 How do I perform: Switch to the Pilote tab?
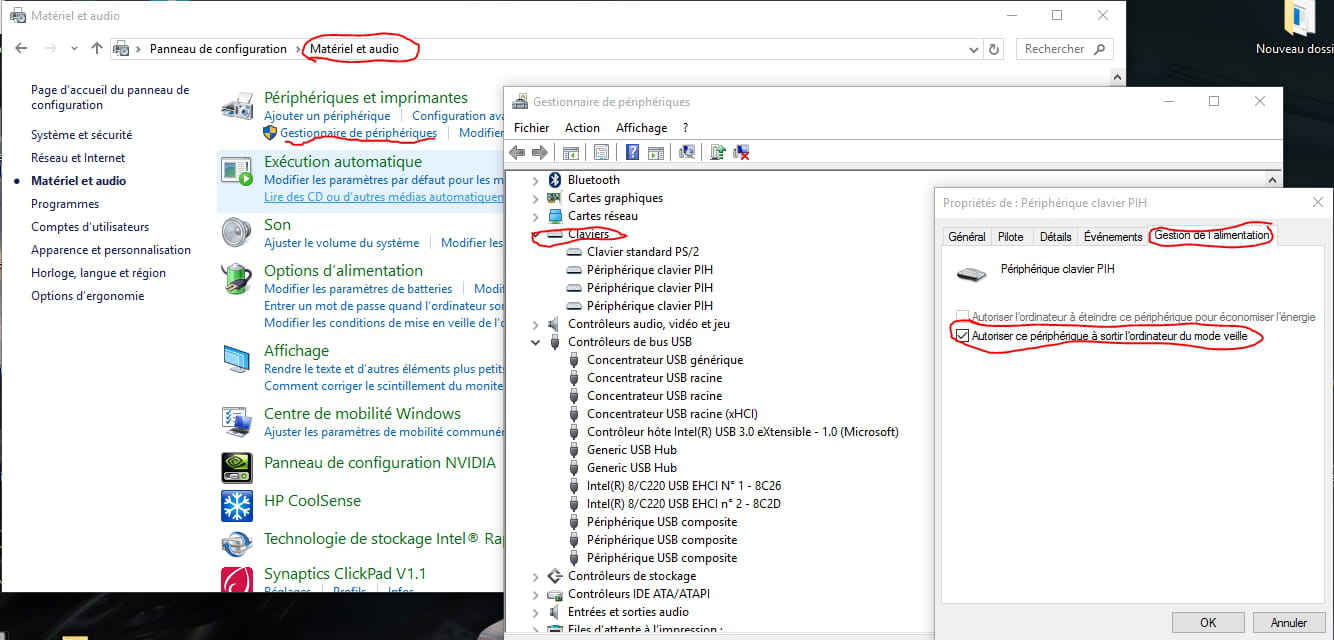tap(1010, 237)
